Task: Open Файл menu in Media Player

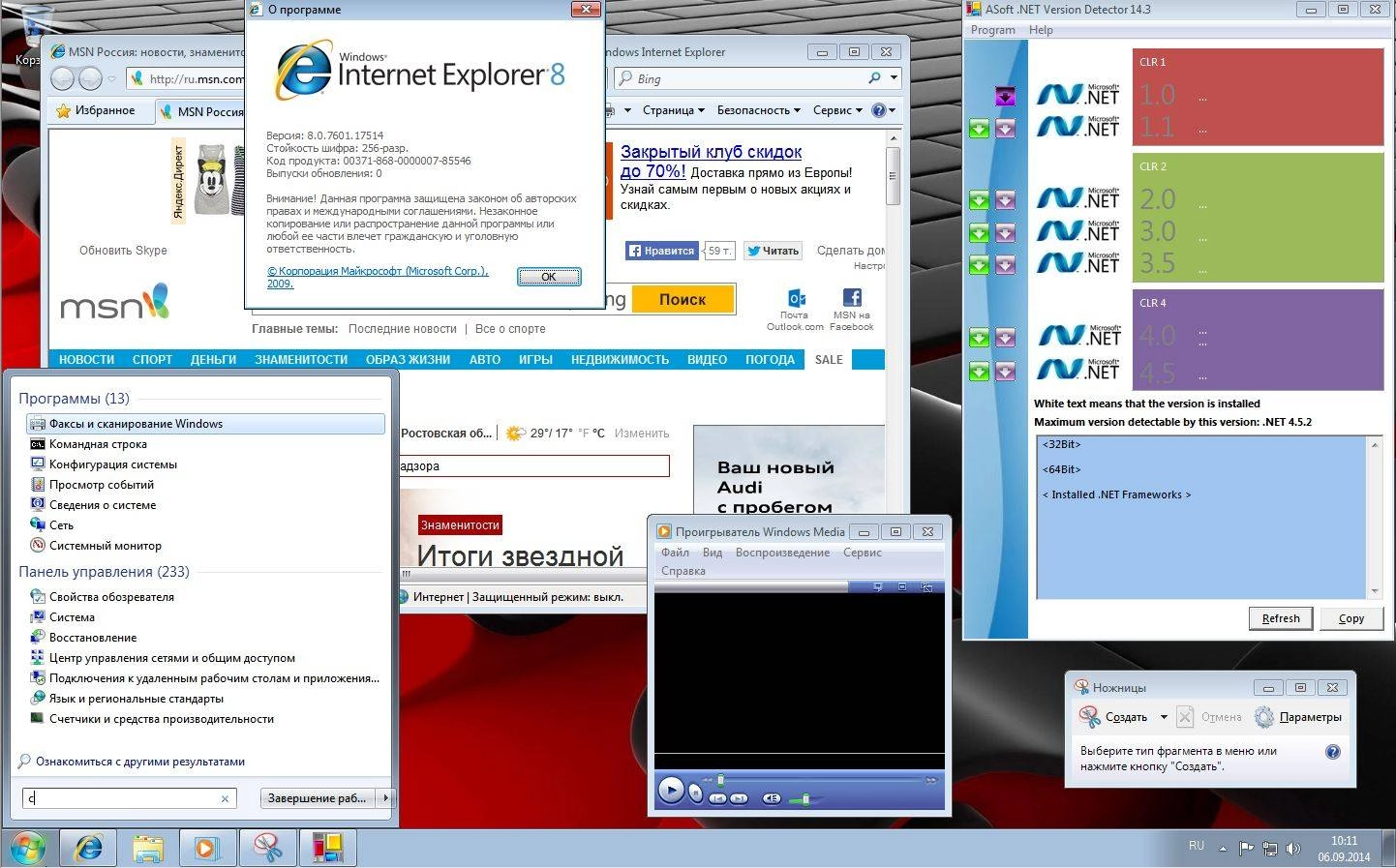Action: (x=675, y=553)
